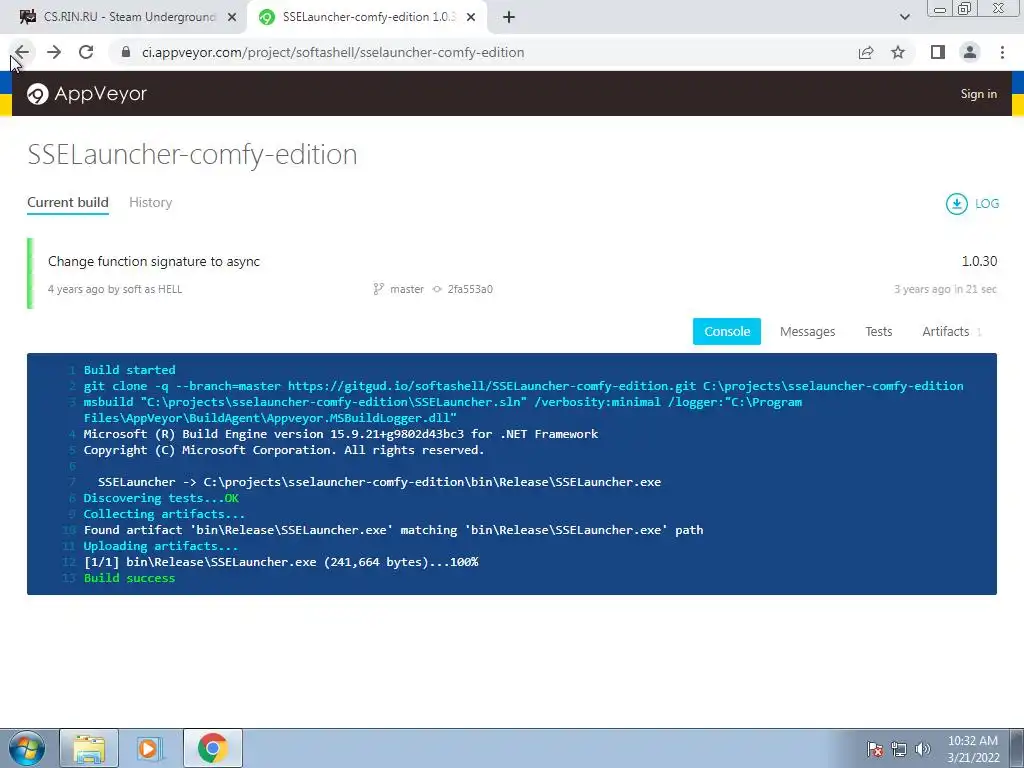Open a new browser tab
This screenshot has width=1024, height=768.
[509, 17]
